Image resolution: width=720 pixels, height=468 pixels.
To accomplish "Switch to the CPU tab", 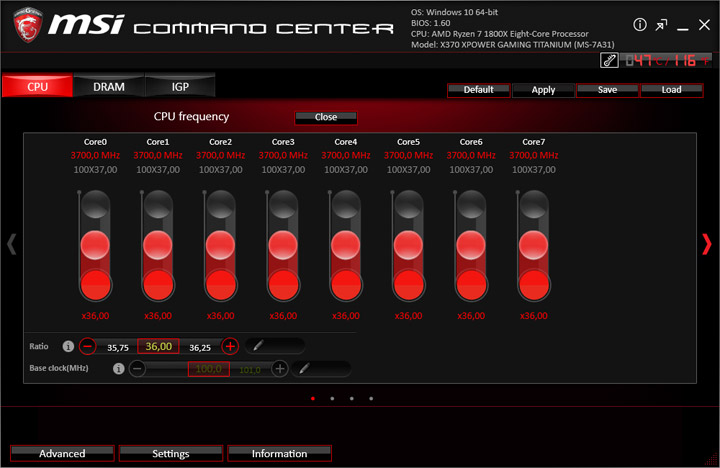I will point(37,86).
